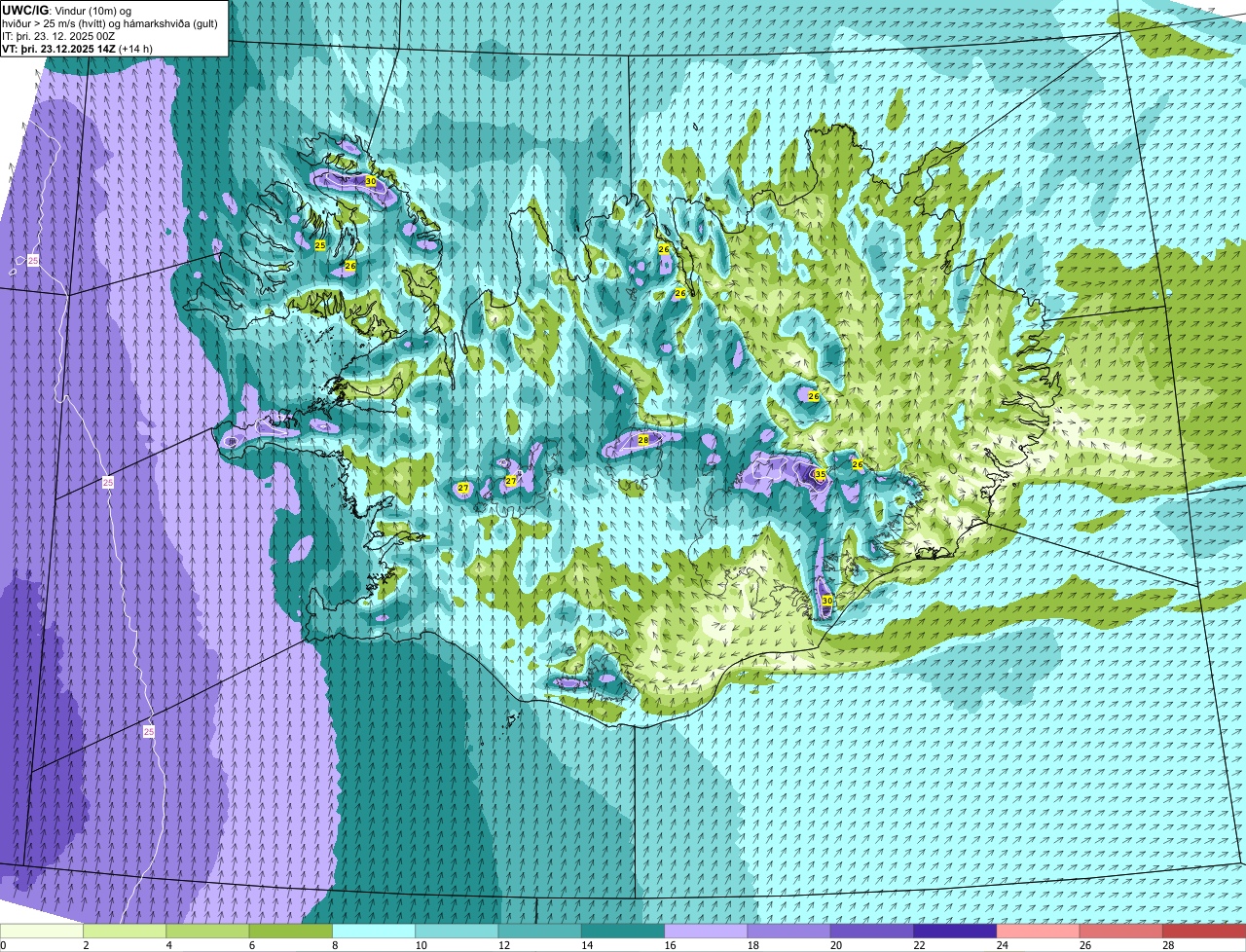Image resolution: width=1246 pixels, height=952 pixels.
Task: Select the '22' tick label in legend
Action: coord(918,945)
